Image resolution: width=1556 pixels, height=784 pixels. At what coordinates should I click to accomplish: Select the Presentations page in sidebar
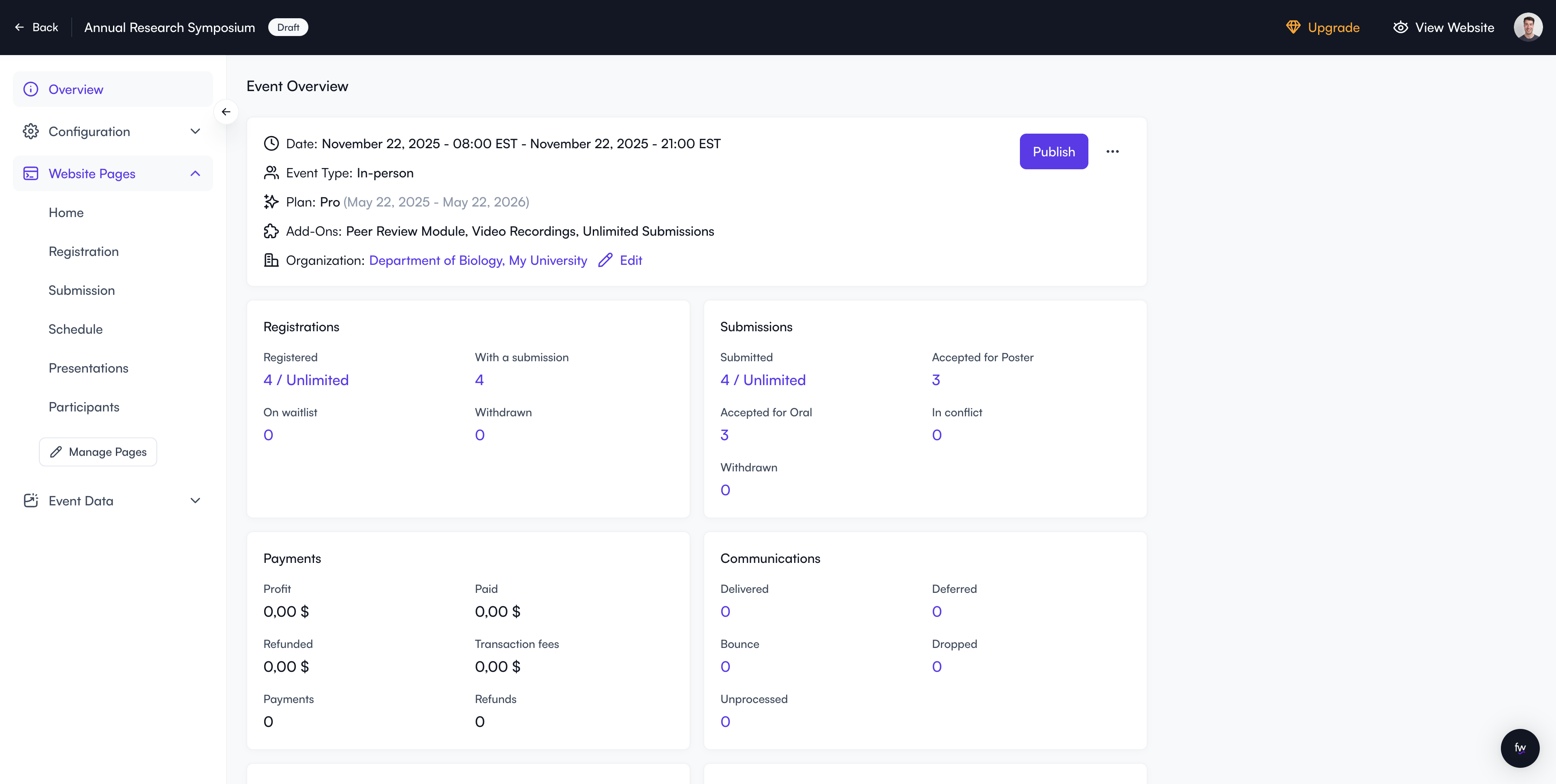pyautogui.click(x=88, y=368)
